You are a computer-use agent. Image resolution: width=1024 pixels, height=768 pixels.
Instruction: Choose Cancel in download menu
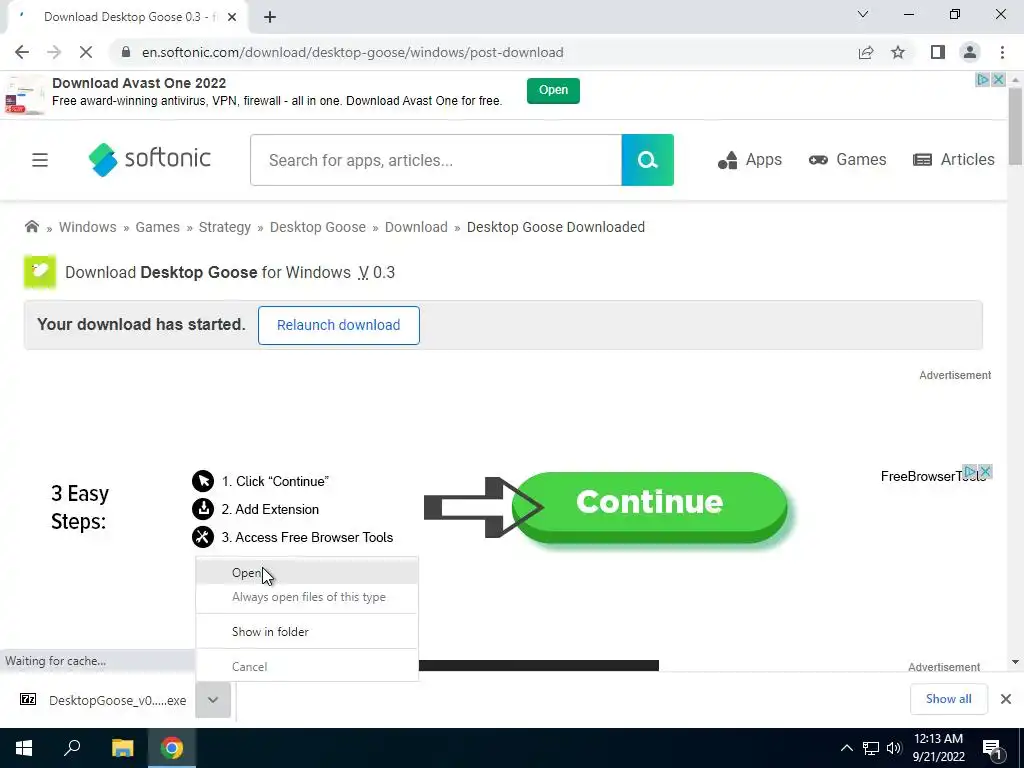click(x=307, y=667)
